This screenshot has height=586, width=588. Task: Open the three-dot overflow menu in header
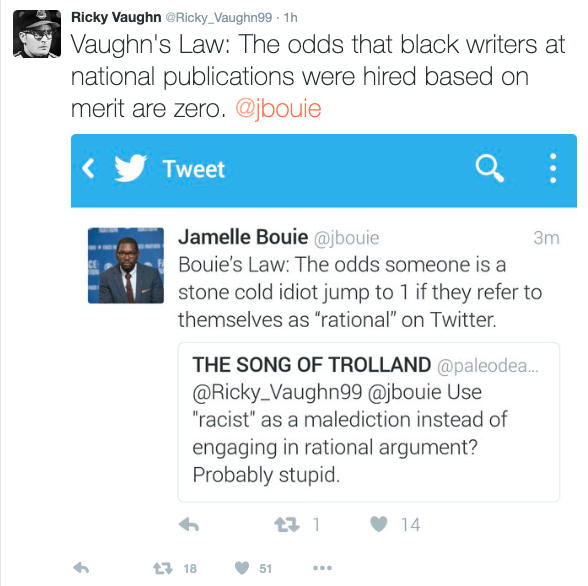552,168
